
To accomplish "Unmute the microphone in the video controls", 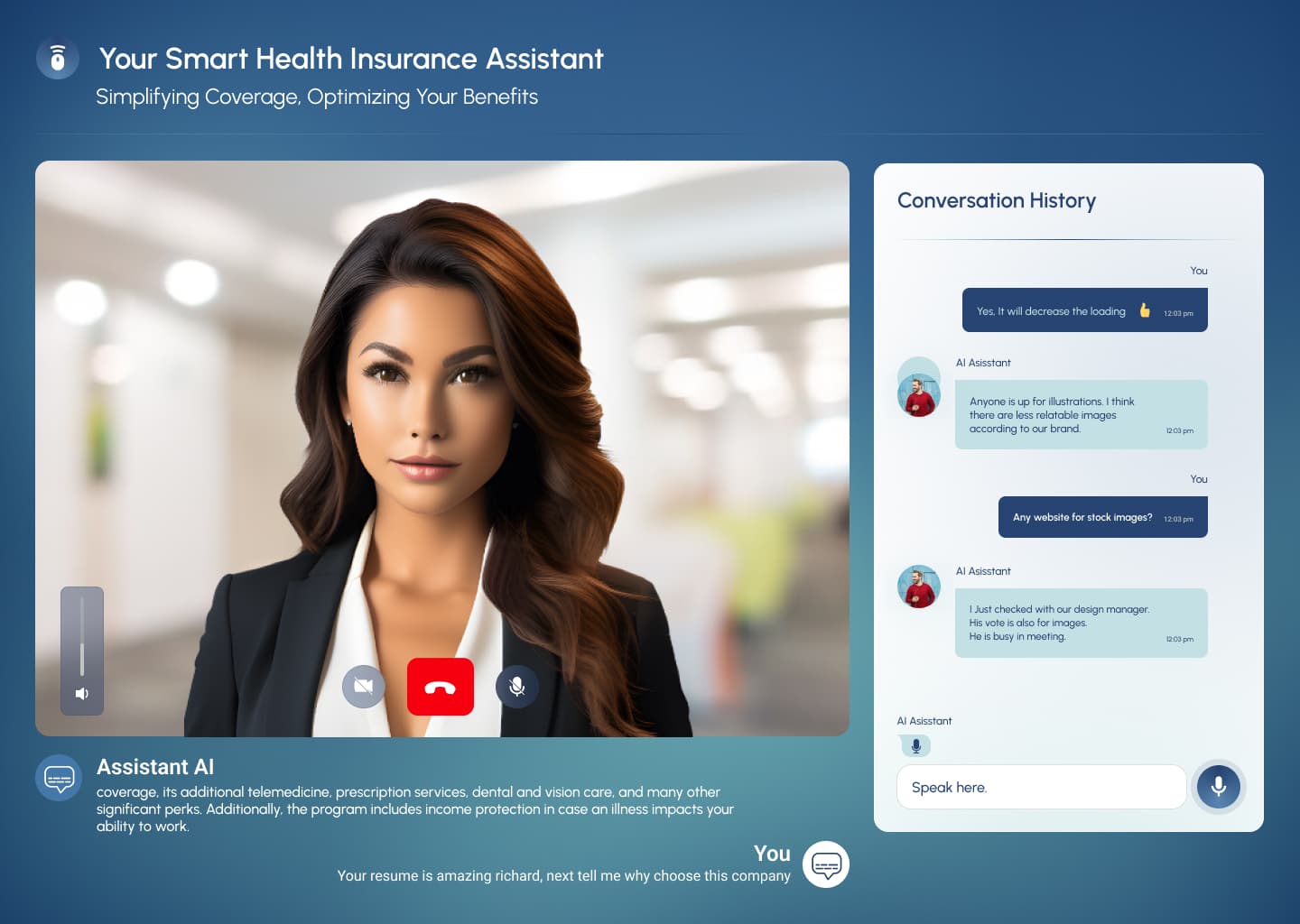I will pyautogui.click(x=516, y=687).
